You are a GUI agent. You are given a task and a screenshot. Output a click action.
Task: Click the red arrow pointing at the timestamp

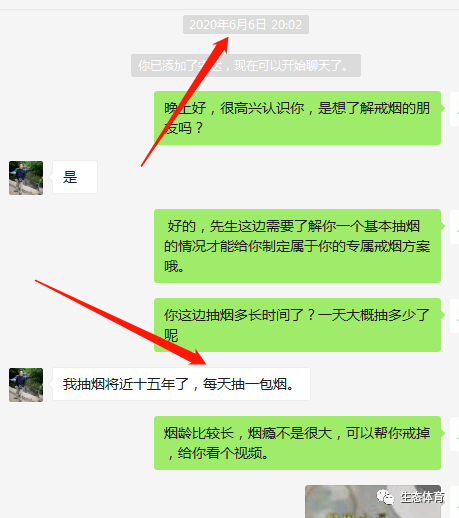[x=185, y=101]
